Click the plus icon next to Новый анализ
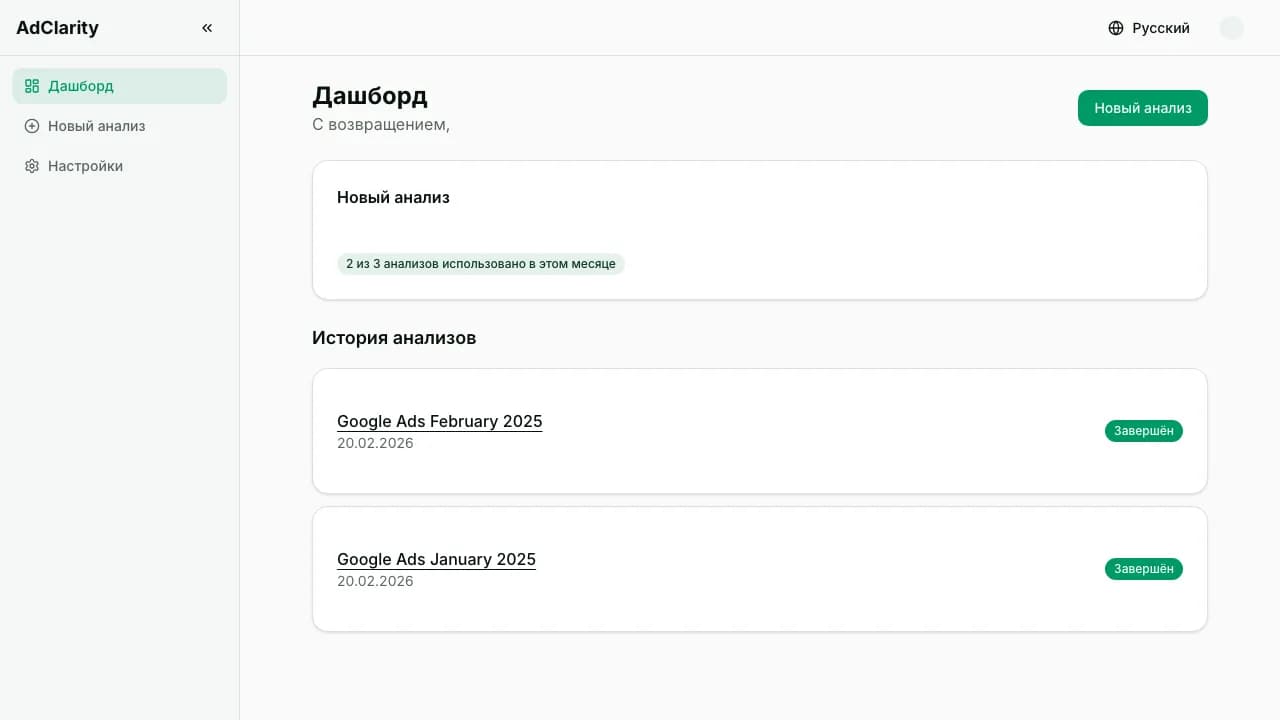This screenshot has width=1280, height=720. [31, 126]
